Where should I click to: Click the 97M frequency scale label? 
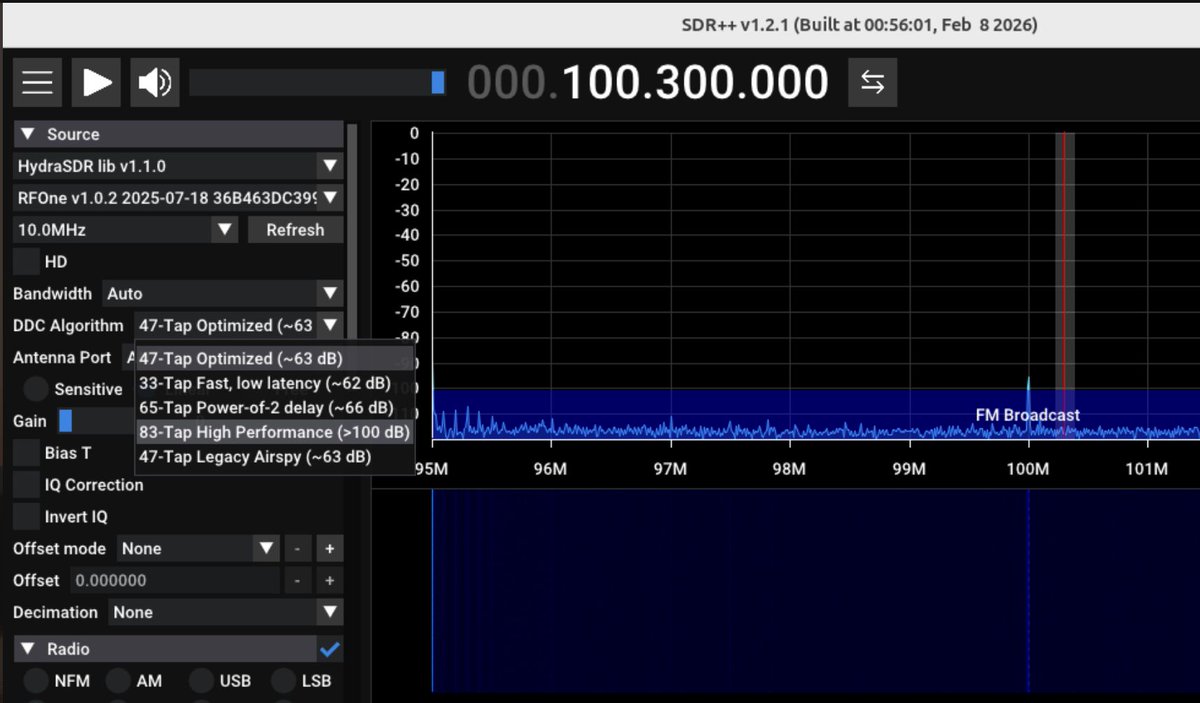click(669, 469)
